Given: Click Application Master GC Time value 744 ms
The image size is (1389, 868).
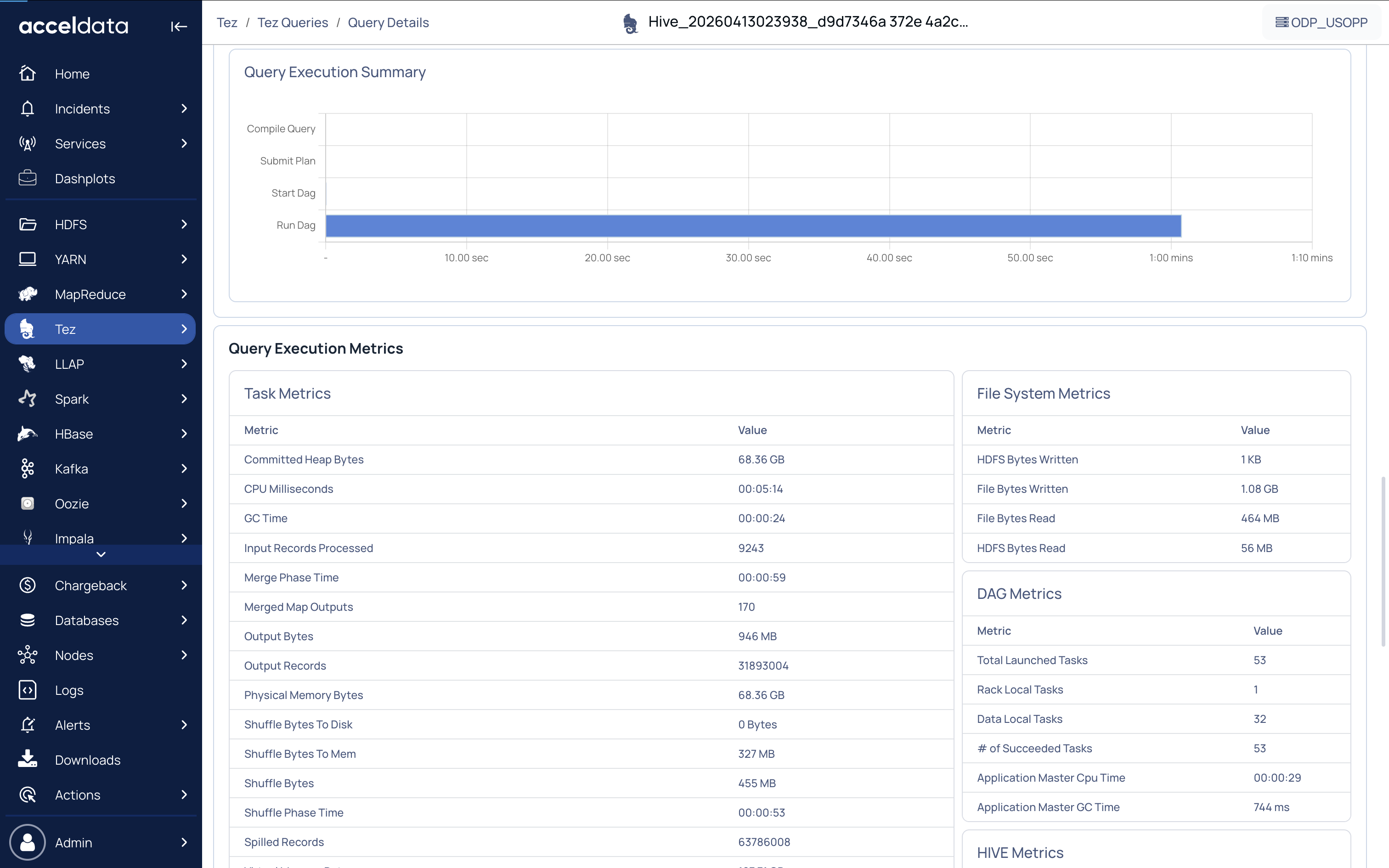Looking at the screenshot, I should click(1271, 807).
